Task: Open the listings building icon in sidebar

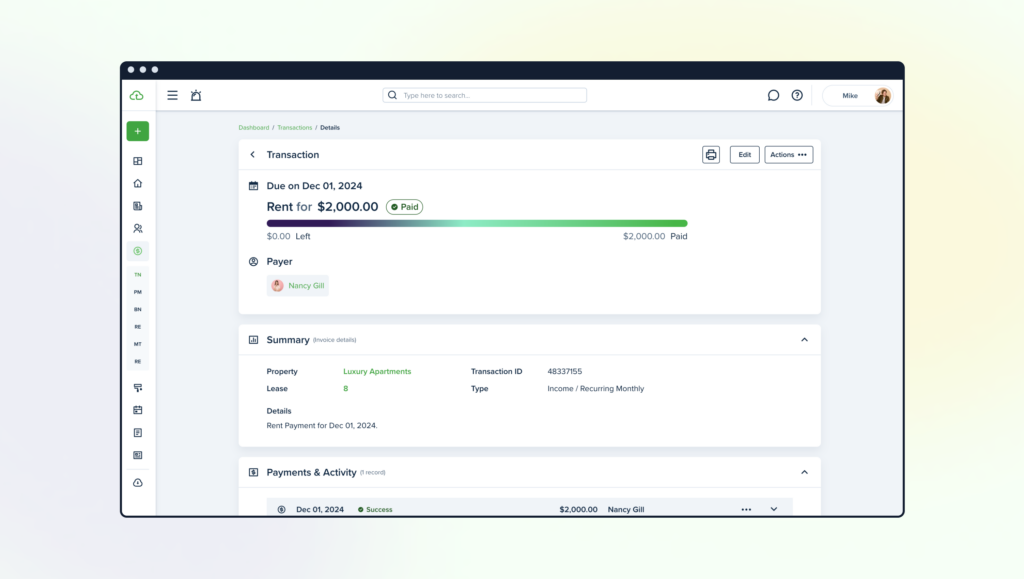Action: coord(138,206)
